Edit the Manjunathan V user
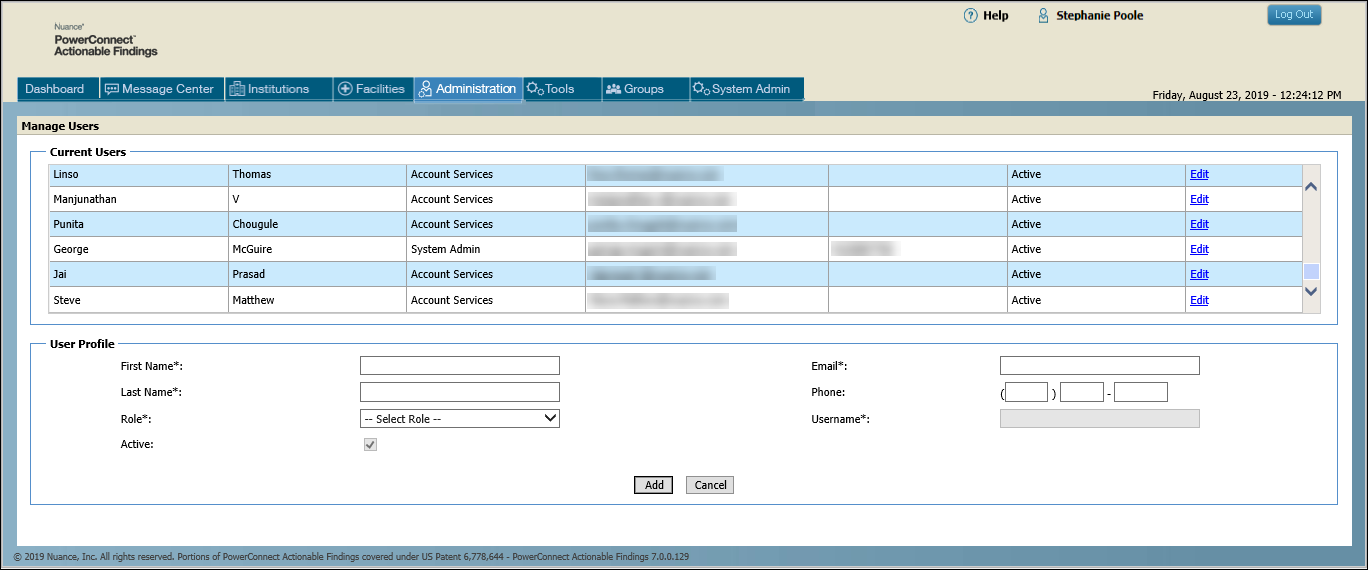This screenshot has width=1368, height=570. point(1199,199)
